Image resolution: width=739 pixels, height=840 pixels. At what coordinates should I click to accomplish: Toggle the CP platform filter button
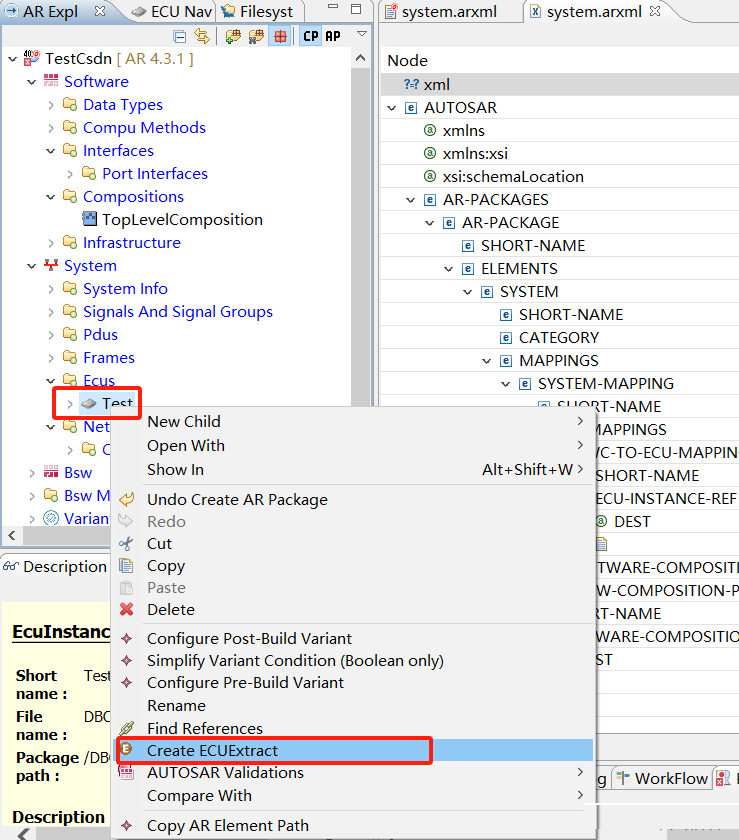click(x=310, y=36)
